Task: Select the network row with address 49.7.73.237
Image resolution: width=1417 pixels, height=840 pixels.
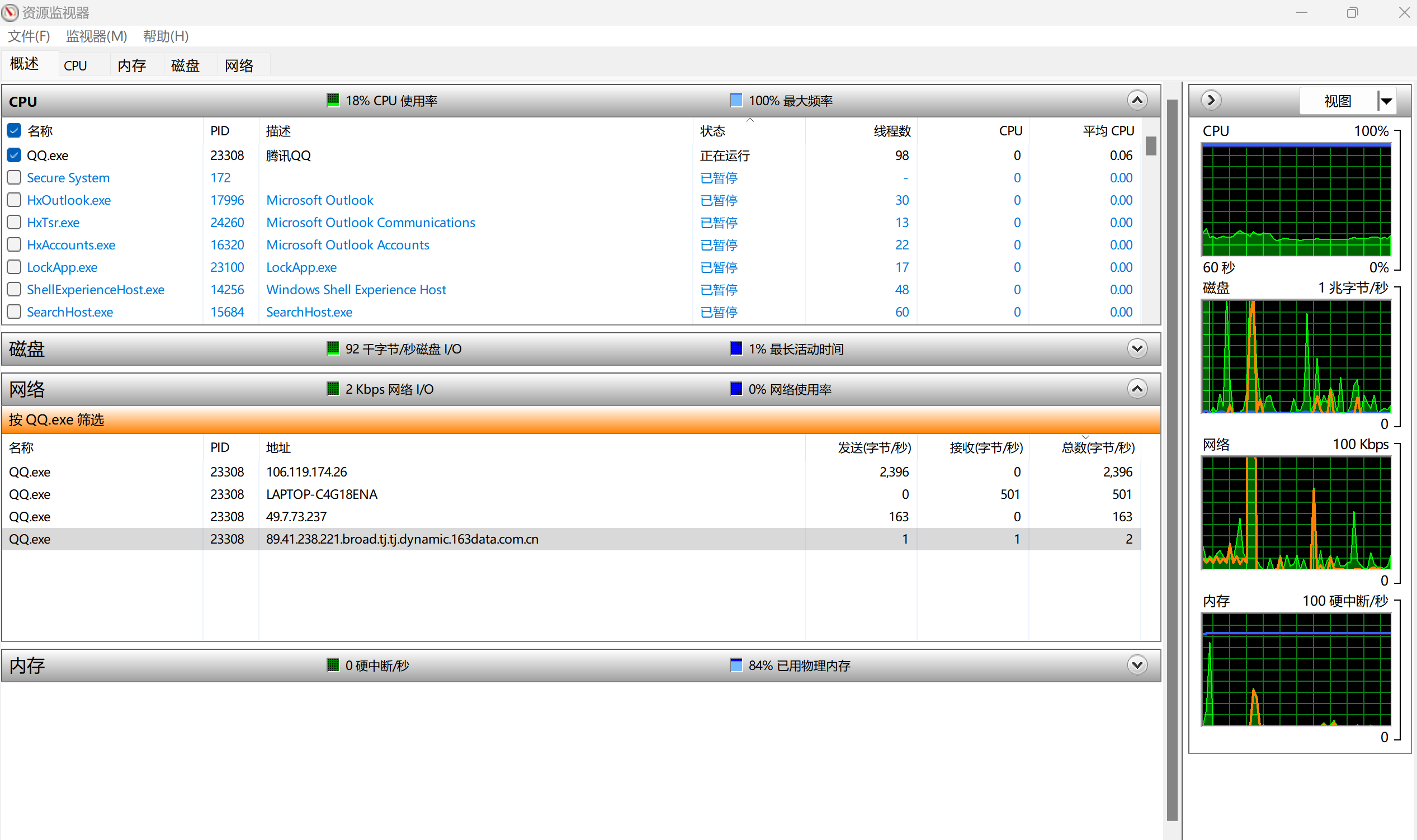Action: tap(571, 516)
